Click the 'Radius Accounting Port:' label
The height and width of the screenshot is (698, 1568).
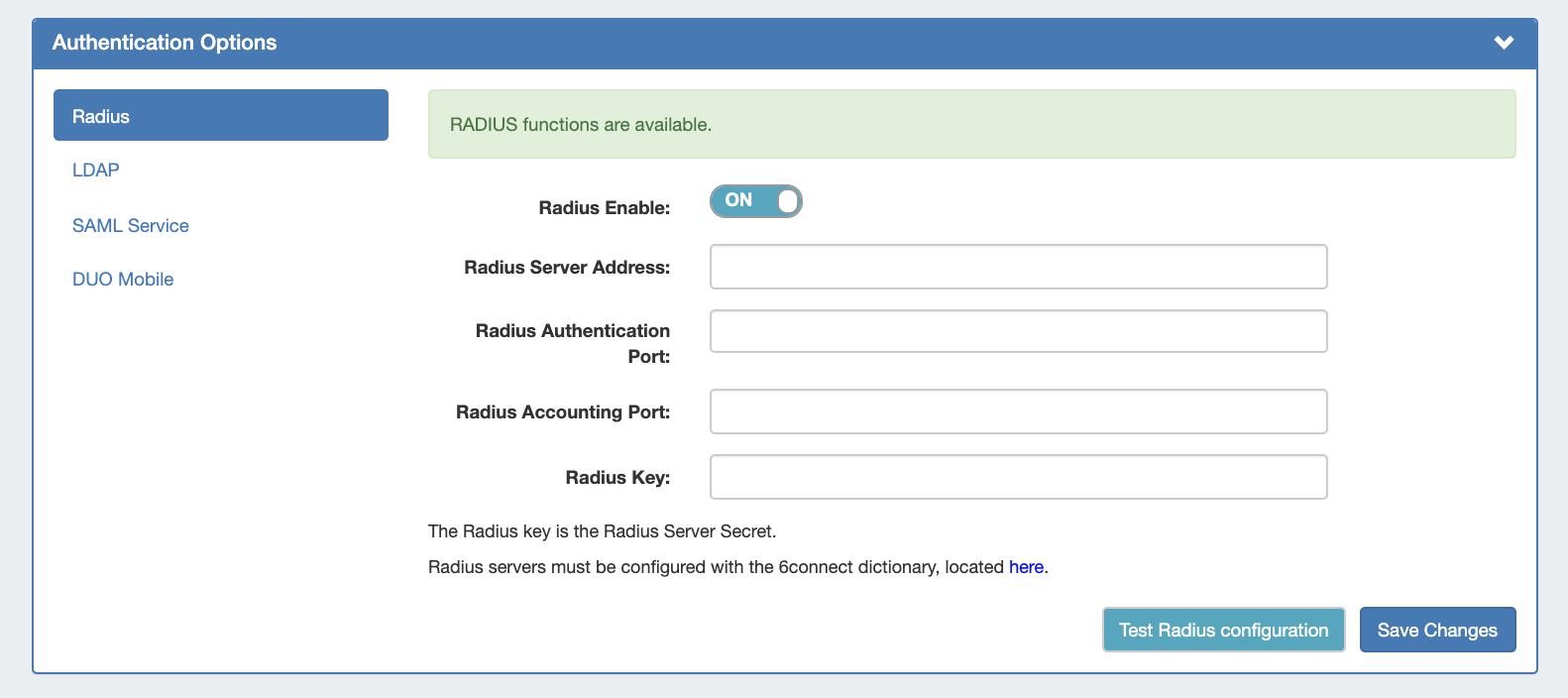pos(563,412)
